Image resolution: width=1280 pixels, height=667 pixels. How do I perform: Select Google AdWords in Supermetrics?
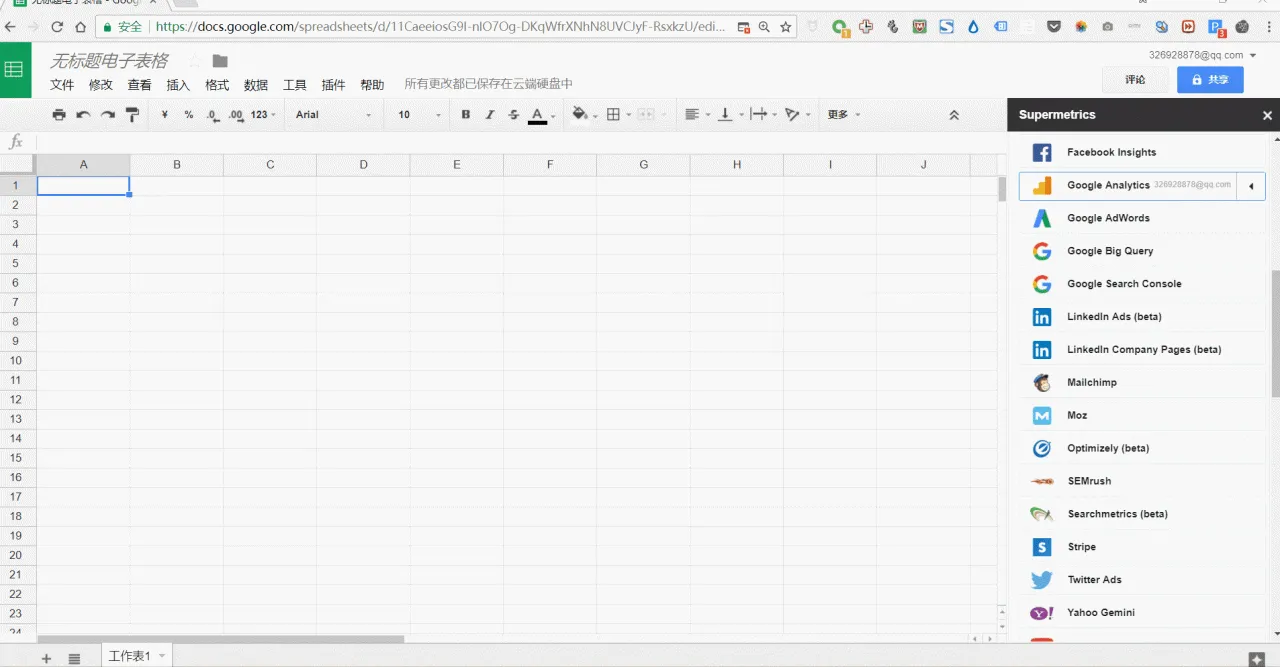(x=1108, y=218)
